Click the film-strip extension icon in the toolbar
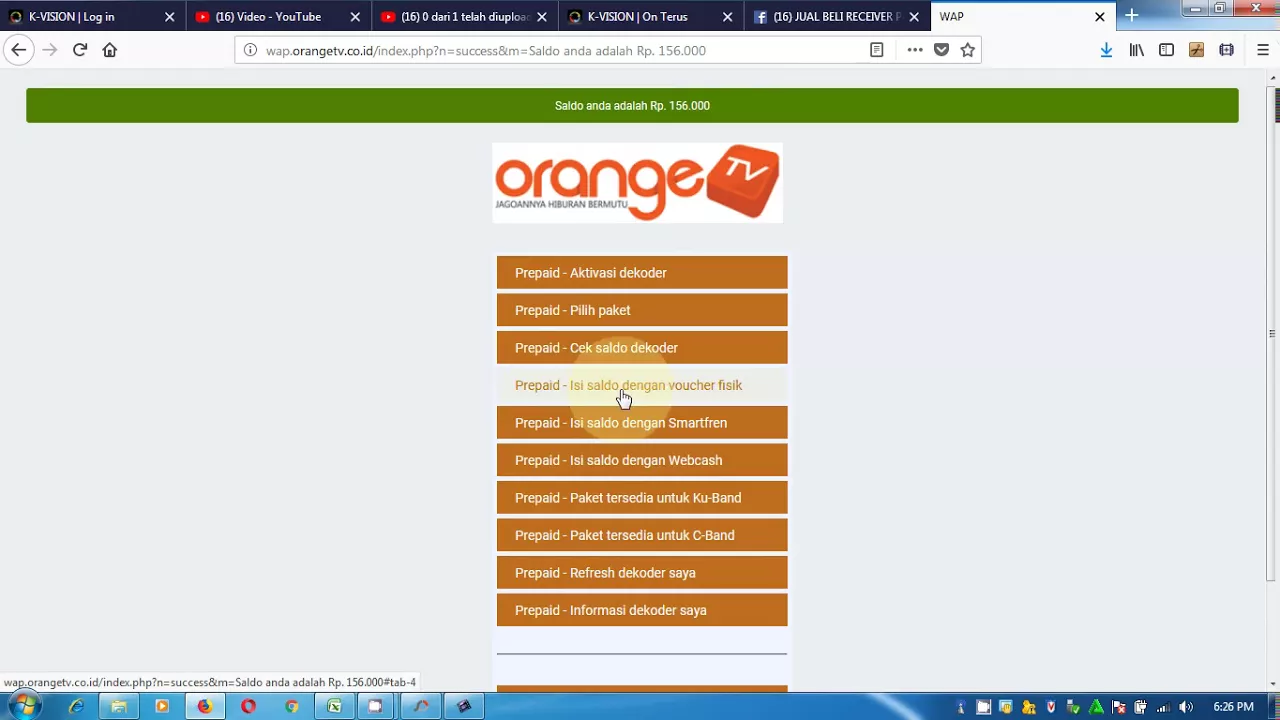 (x=1226, y=50)
